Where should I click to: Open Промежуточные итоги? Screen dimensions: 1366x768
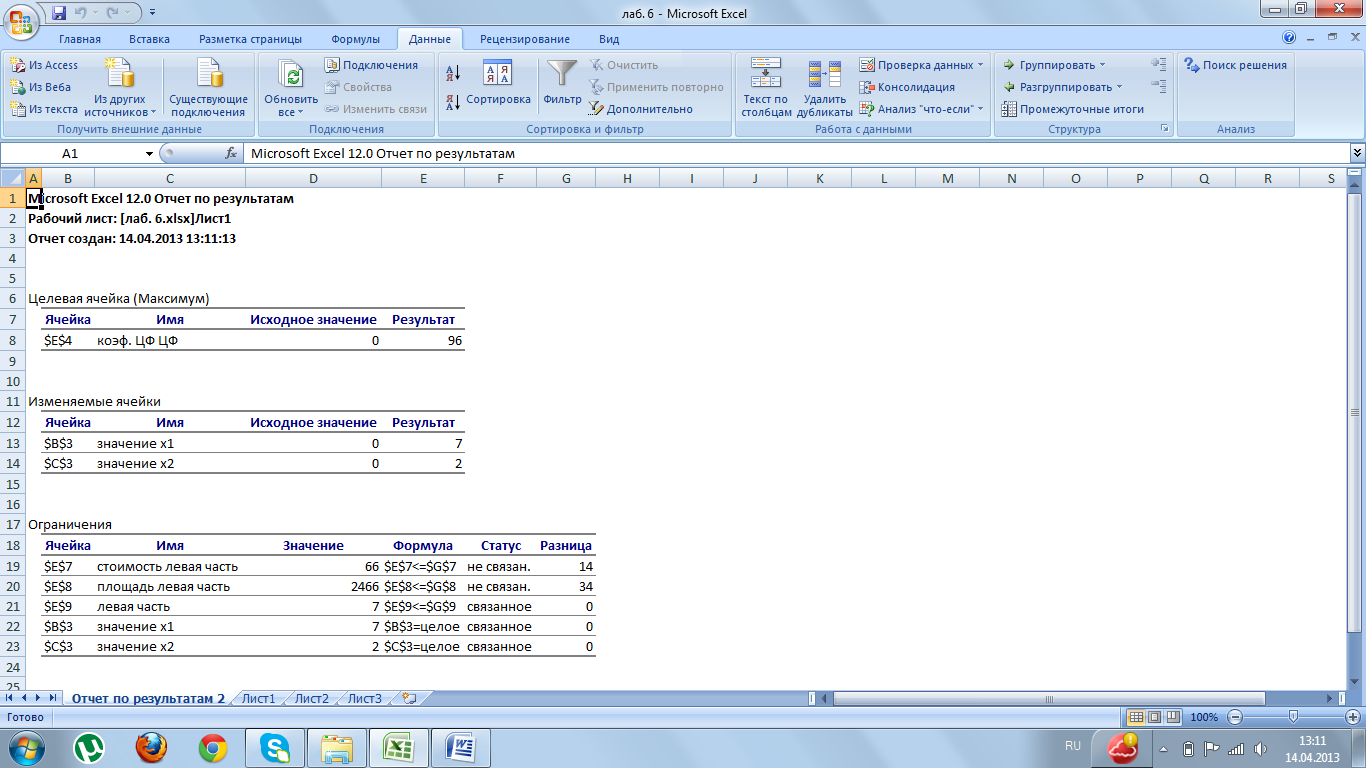(x=1074, y=109)
